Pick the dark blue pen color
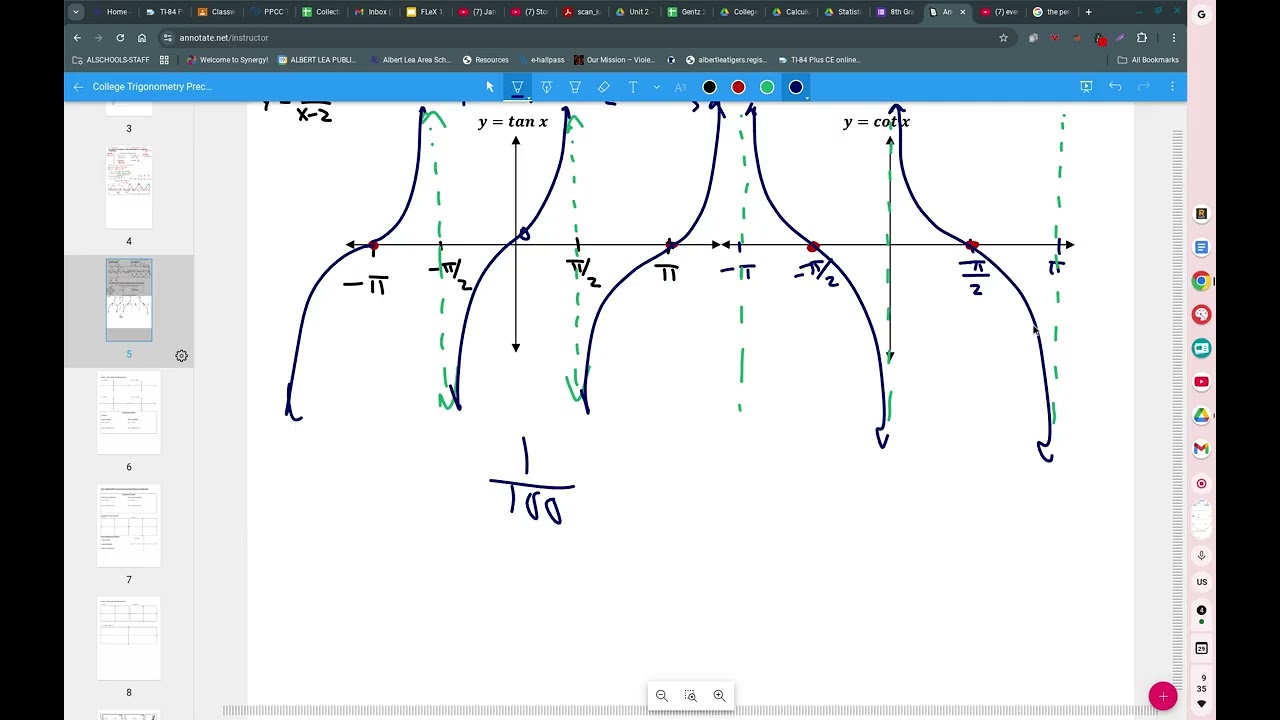The width and height of the screenshot is (1280, 720). tap(796, 87)
